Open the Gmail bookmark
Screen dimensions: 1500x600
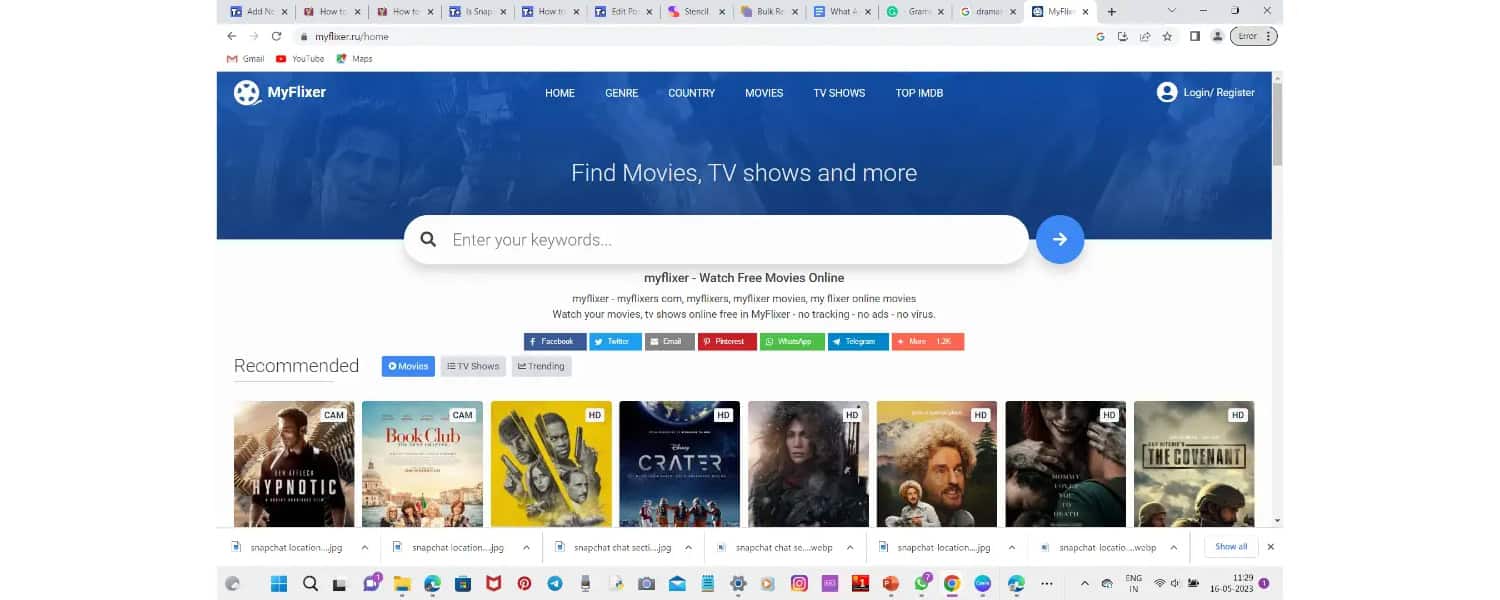pyautogui.click(x=246, y=59)
